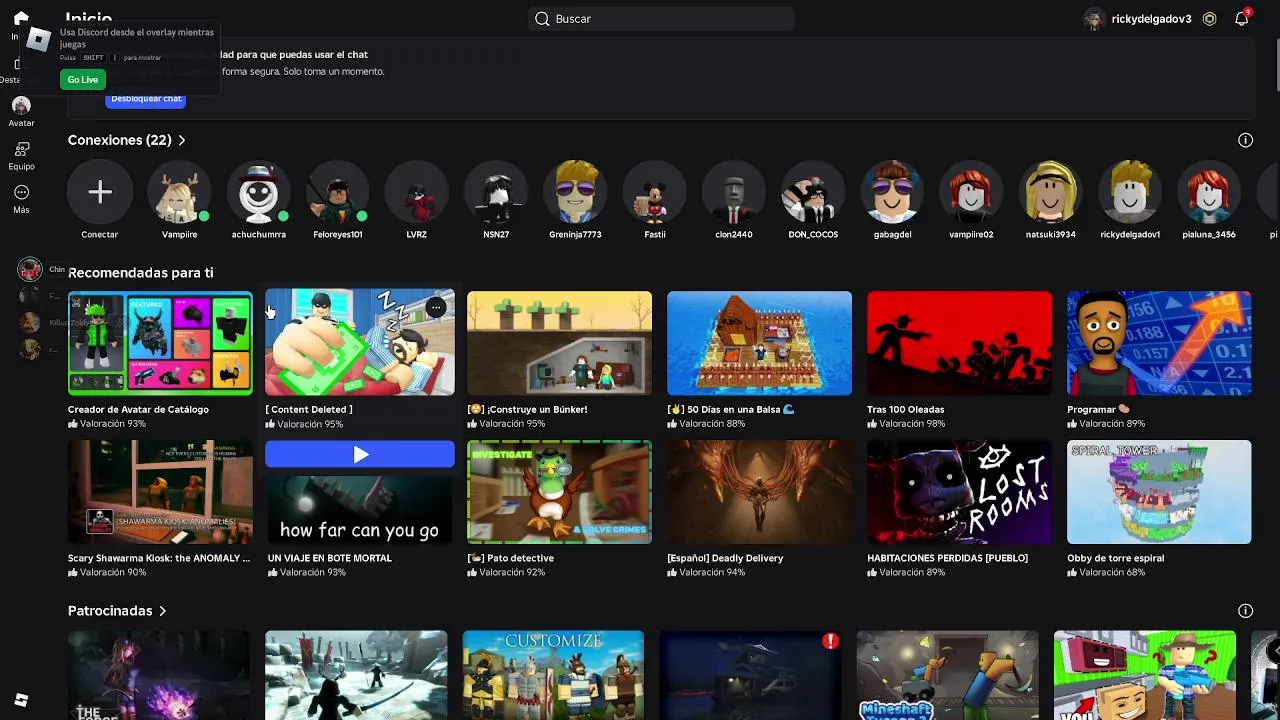The height and width of the screenshot is (720, 1280).
Task: Click the Go Live button
Action: tap(83, 80)
